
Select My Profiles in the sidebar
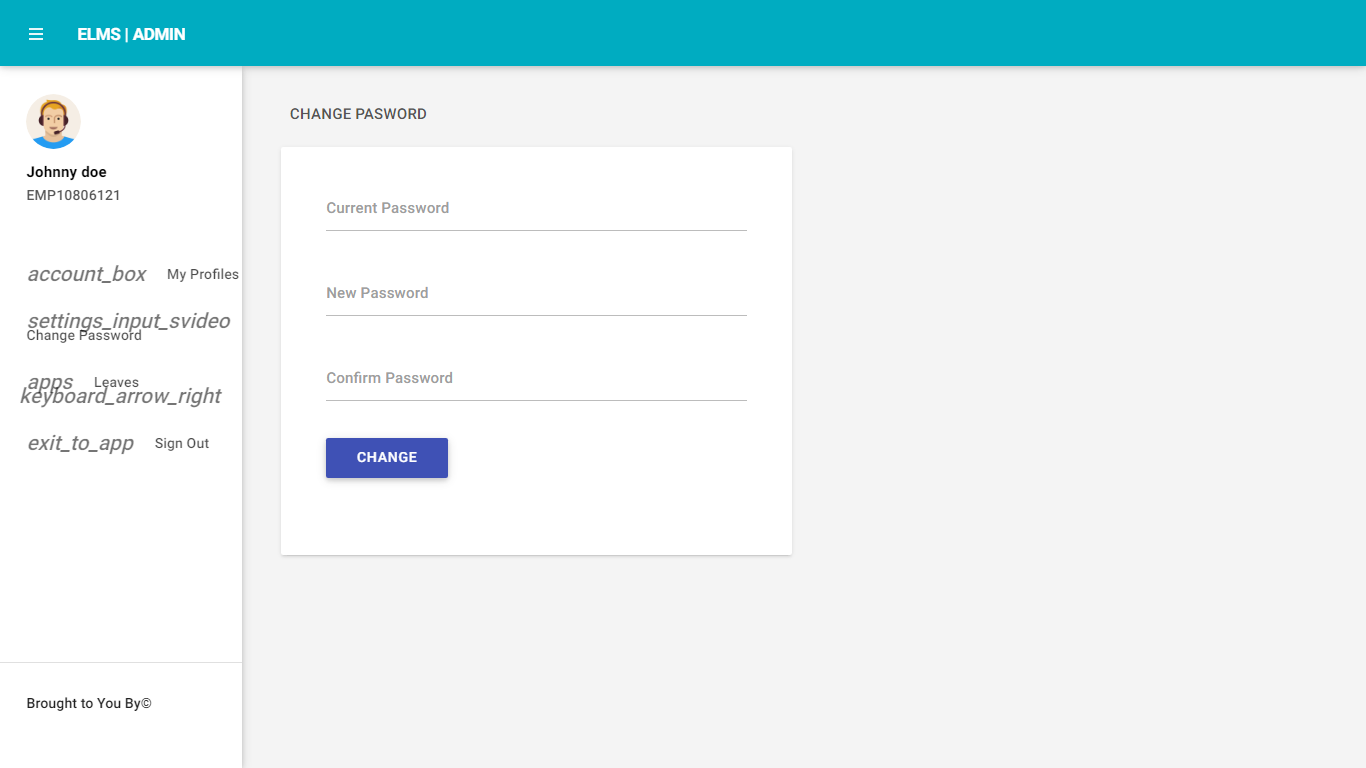click(x=202, y=274)
